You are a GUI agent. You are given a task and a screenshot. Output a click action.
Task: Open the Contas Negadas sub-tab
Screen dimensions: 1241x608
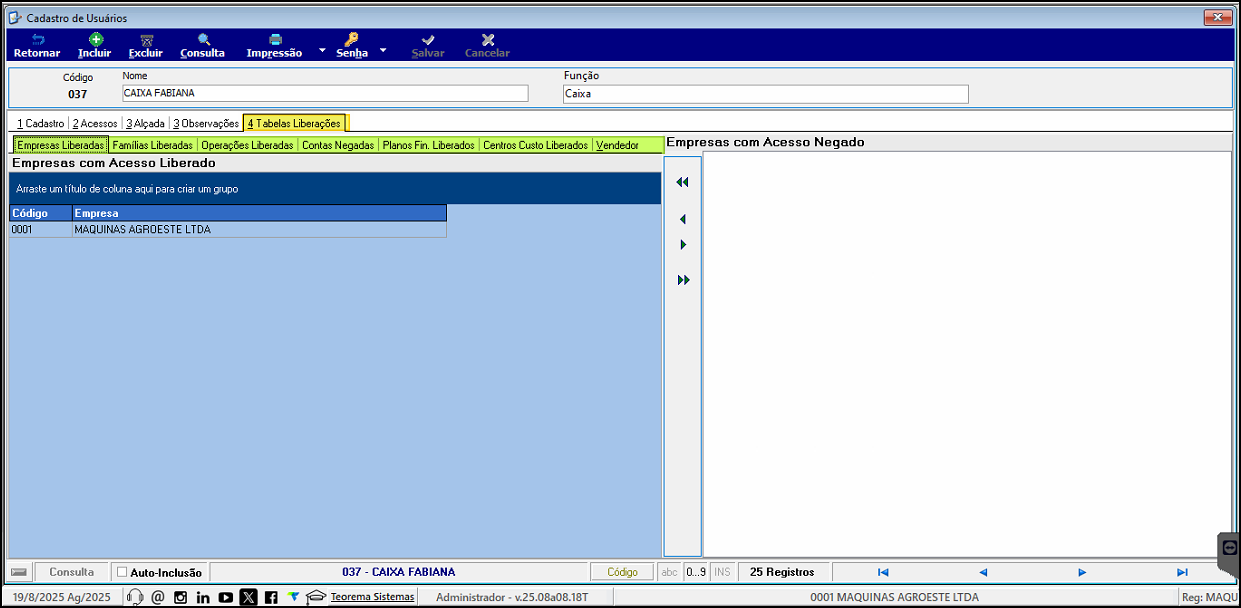tap(338, 145)
